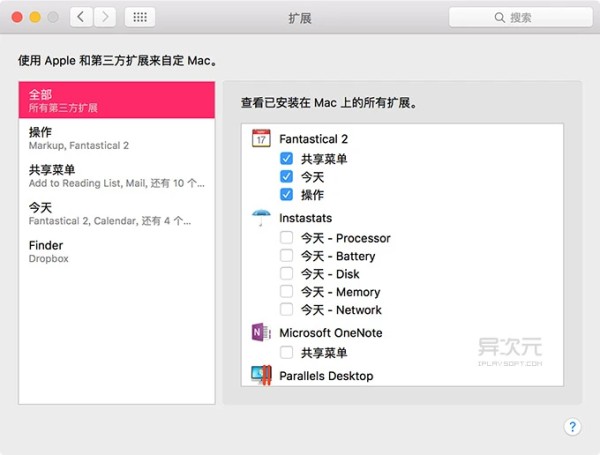Enable 今天 - Disk checkbox
600x455 pixels.
[286, 274]
